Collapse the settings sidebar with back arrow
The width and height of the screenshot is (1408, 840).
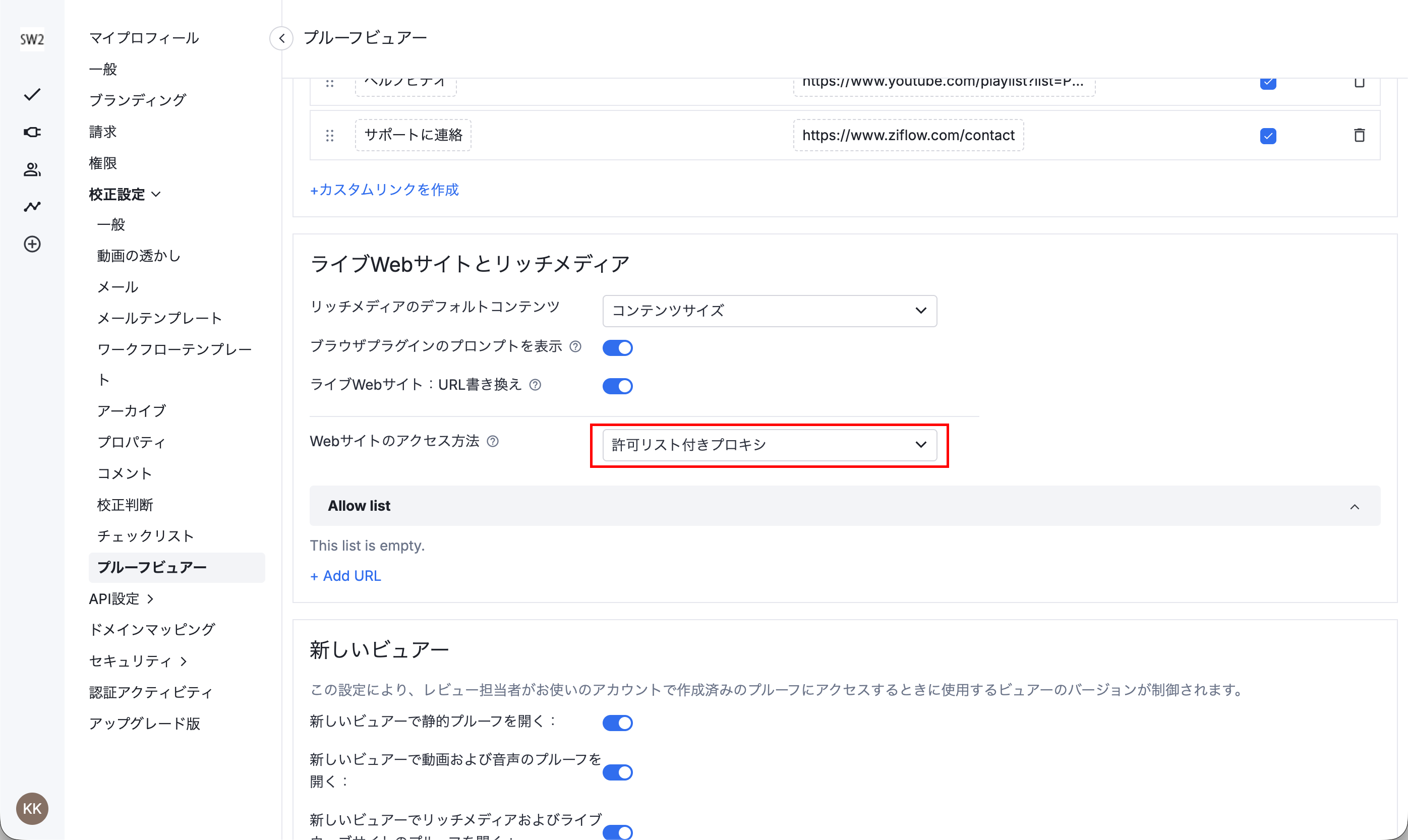tap(281, 38)
